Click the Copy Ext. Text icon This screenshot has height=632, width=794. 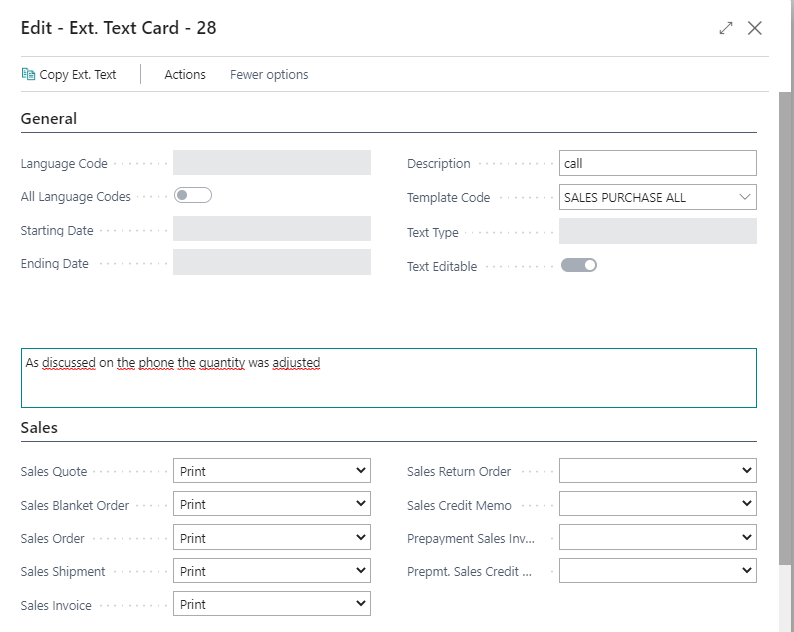coord(28,74)
